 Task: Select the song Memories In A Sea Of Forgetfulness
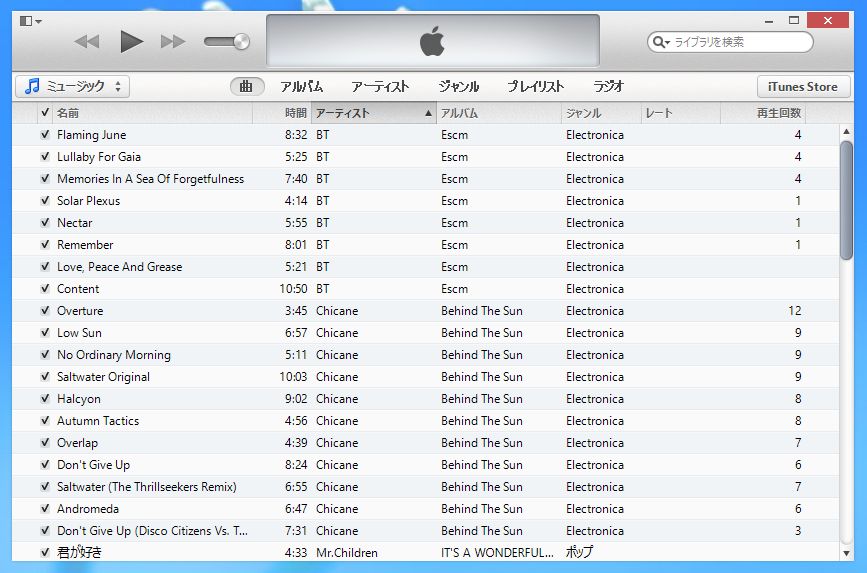[150, 179]
